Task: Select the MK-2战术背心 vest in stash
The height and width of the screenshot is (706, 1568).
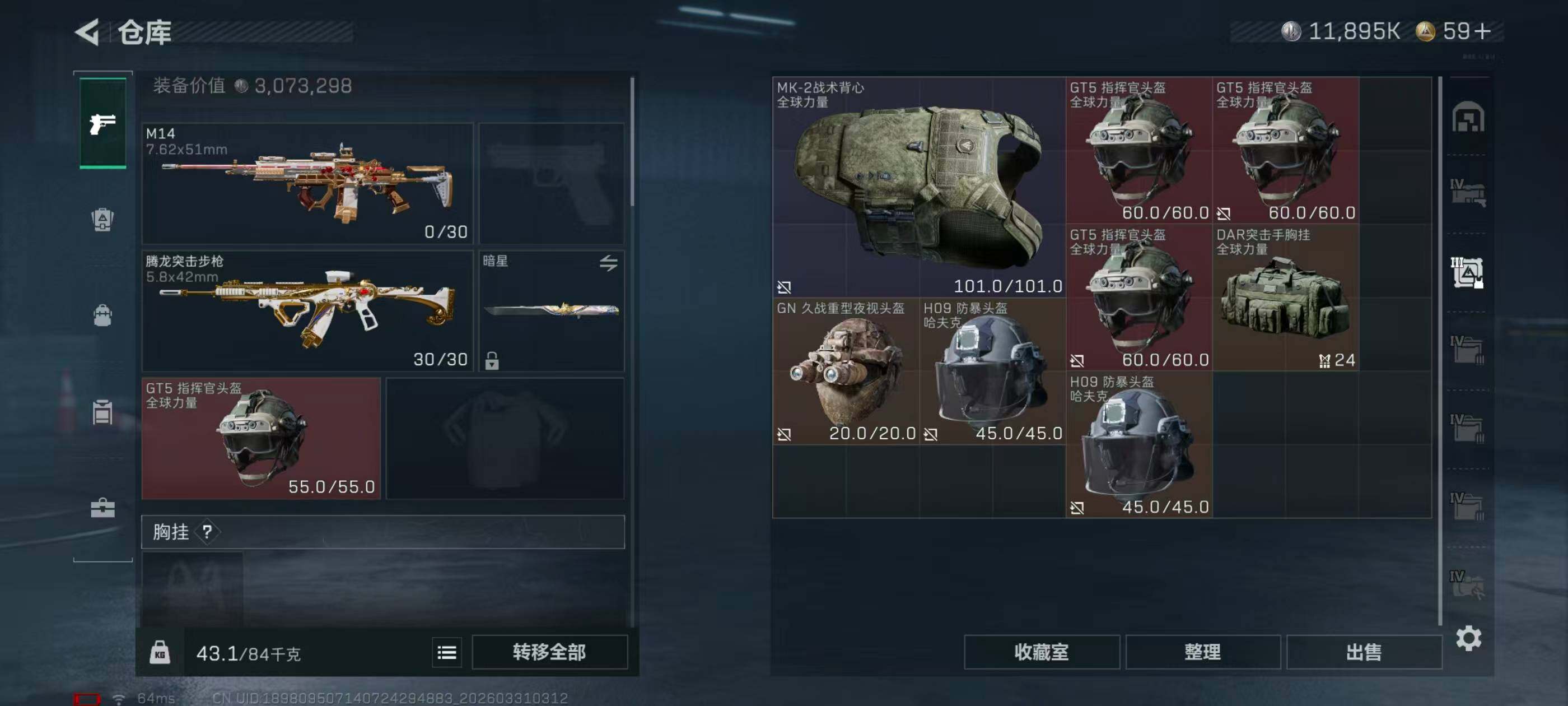Action: tap(919, 187)
